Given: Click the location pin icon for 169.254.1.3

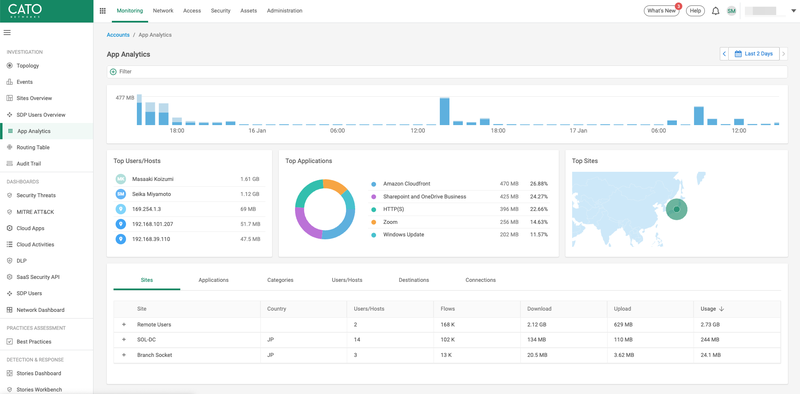Looking at the screenshot, I should 120,209.
